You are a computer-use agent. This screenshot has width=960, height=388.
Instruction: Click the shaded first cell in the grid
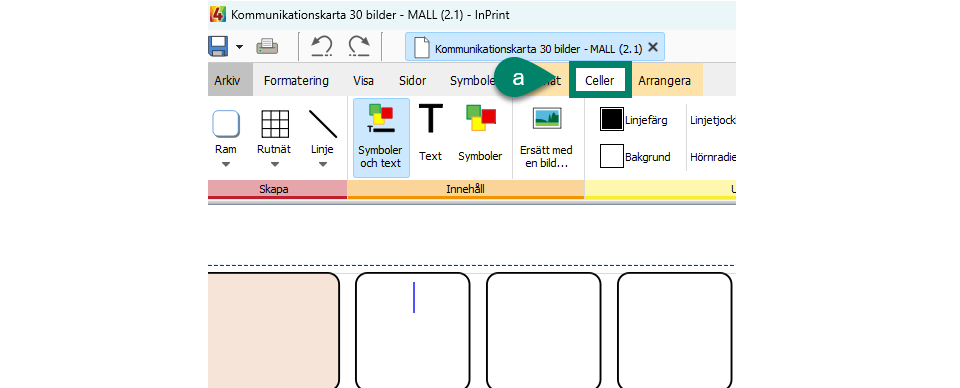(274, 330)
